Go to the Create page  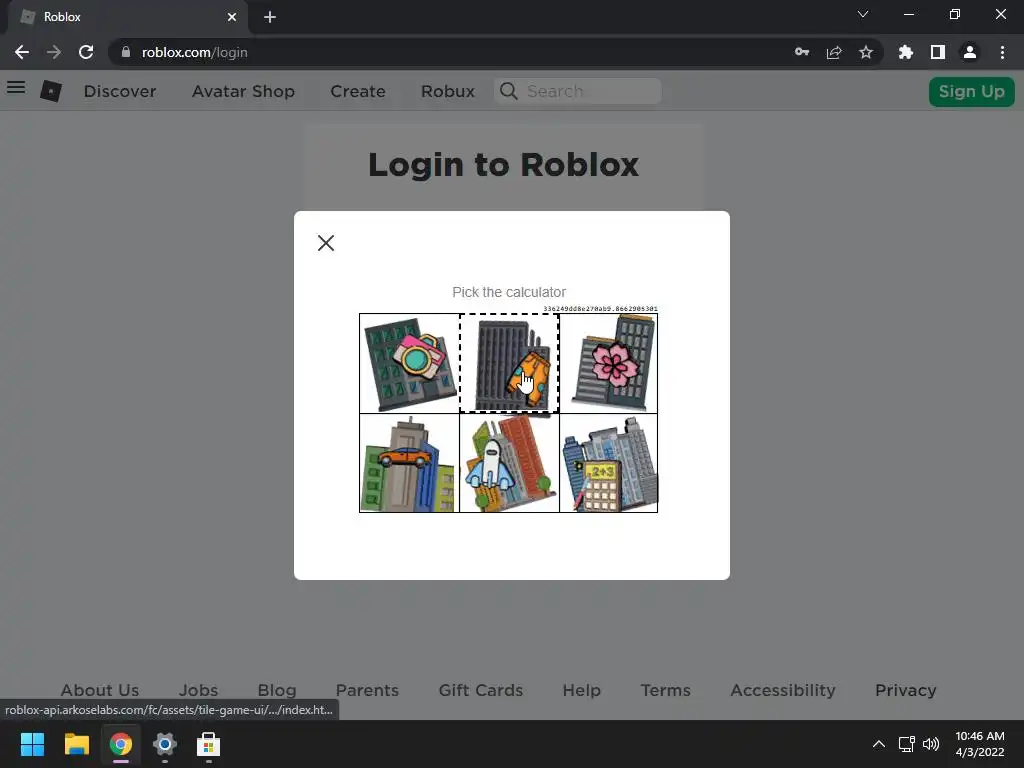358,91
